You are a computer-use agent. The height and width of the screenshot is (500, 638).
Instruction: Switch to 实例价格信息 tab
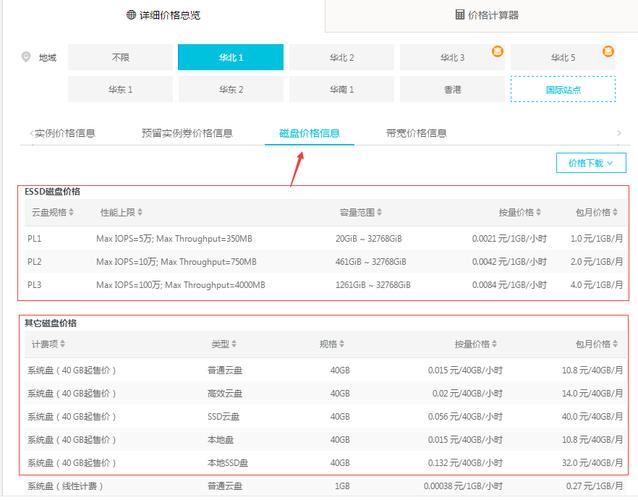(65, 133)
